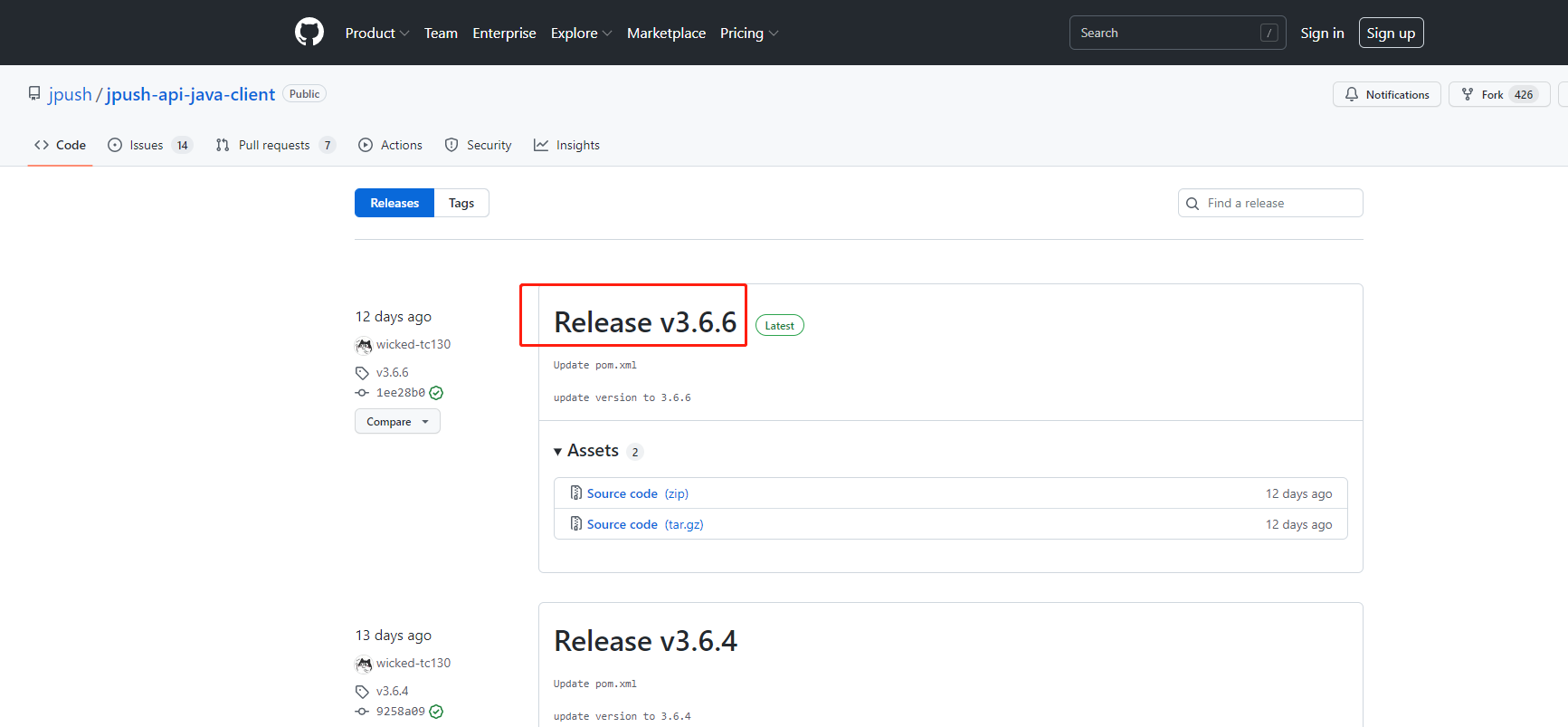Click the Issues circle icon
The height and width of the screenshot is (727, 1568).
pos(115,145)
